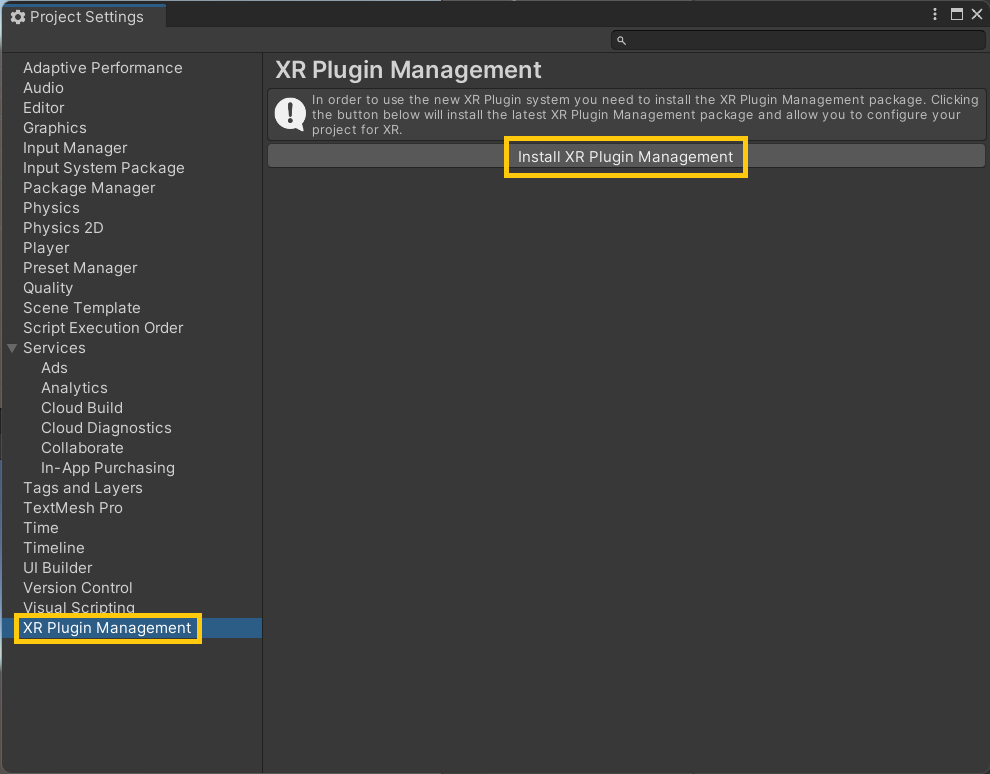Screen dimensions: 990x774
Task: Collapse the Services category arrow
Action: point(12,348)
